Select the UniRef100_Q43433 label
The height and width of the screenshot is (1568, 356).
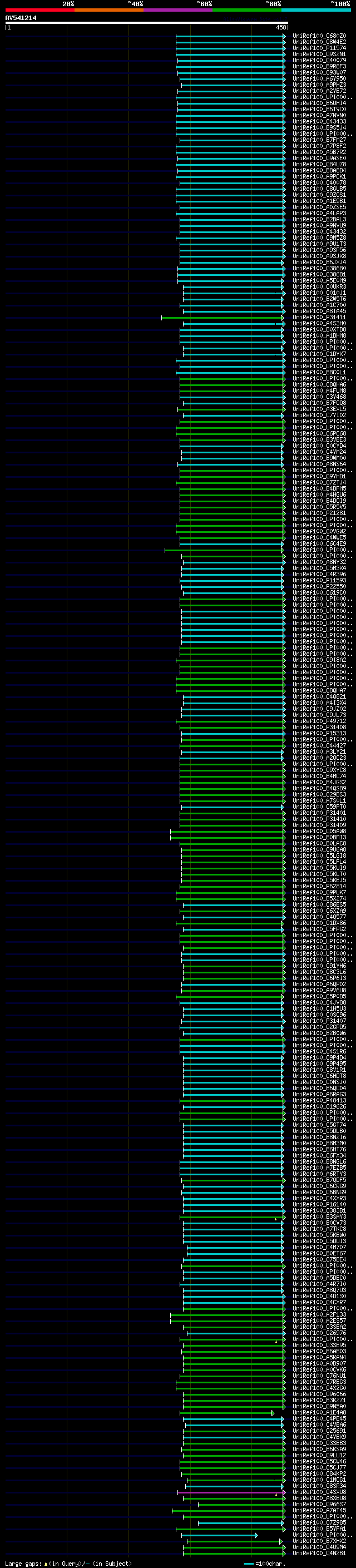(319, 122)
